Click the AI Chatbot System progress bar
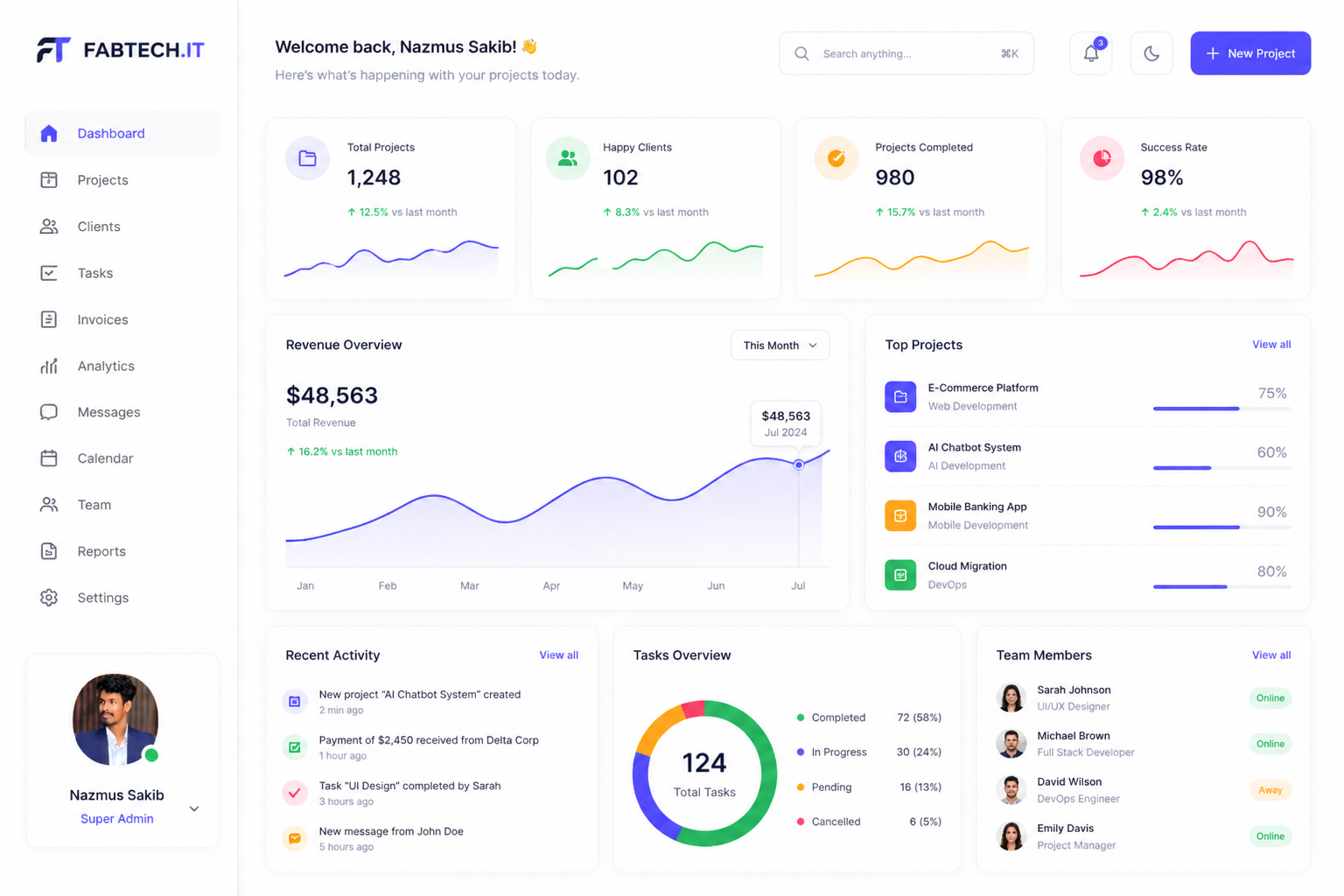The image size is (1344, 896). coord(1221,468)
